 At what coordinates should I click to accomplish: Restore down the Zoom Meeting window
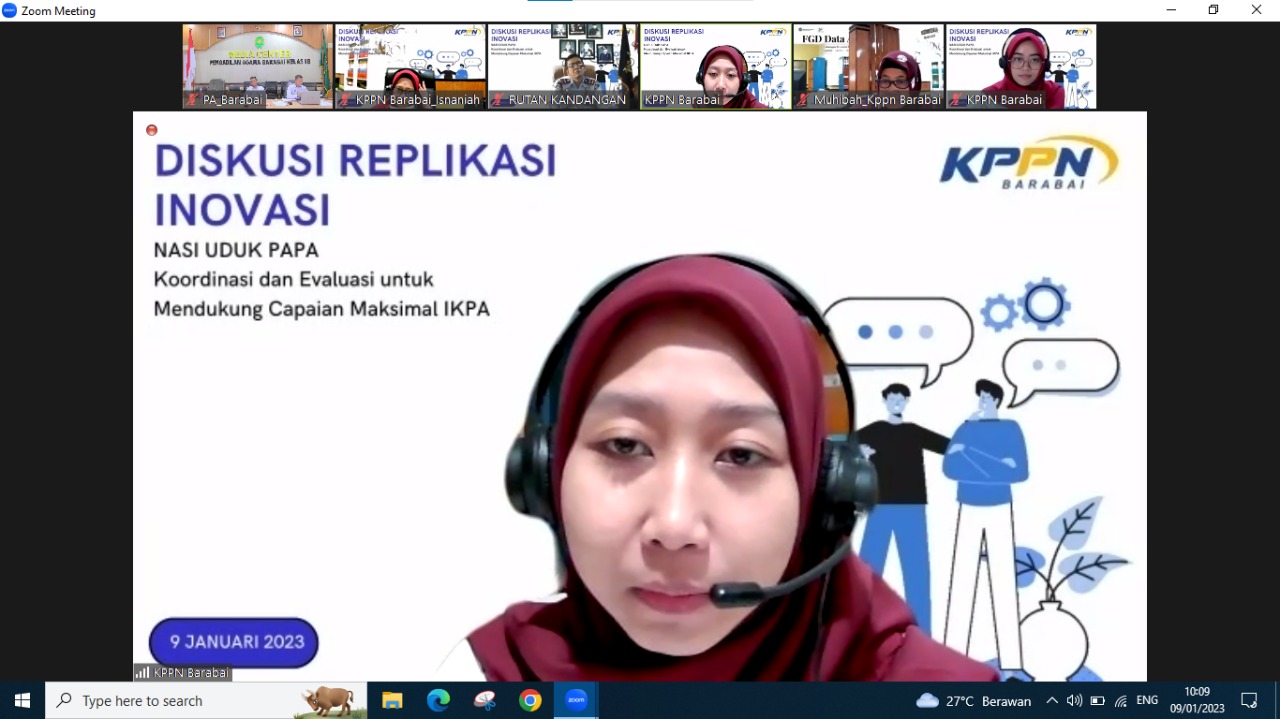point(1213,10)
